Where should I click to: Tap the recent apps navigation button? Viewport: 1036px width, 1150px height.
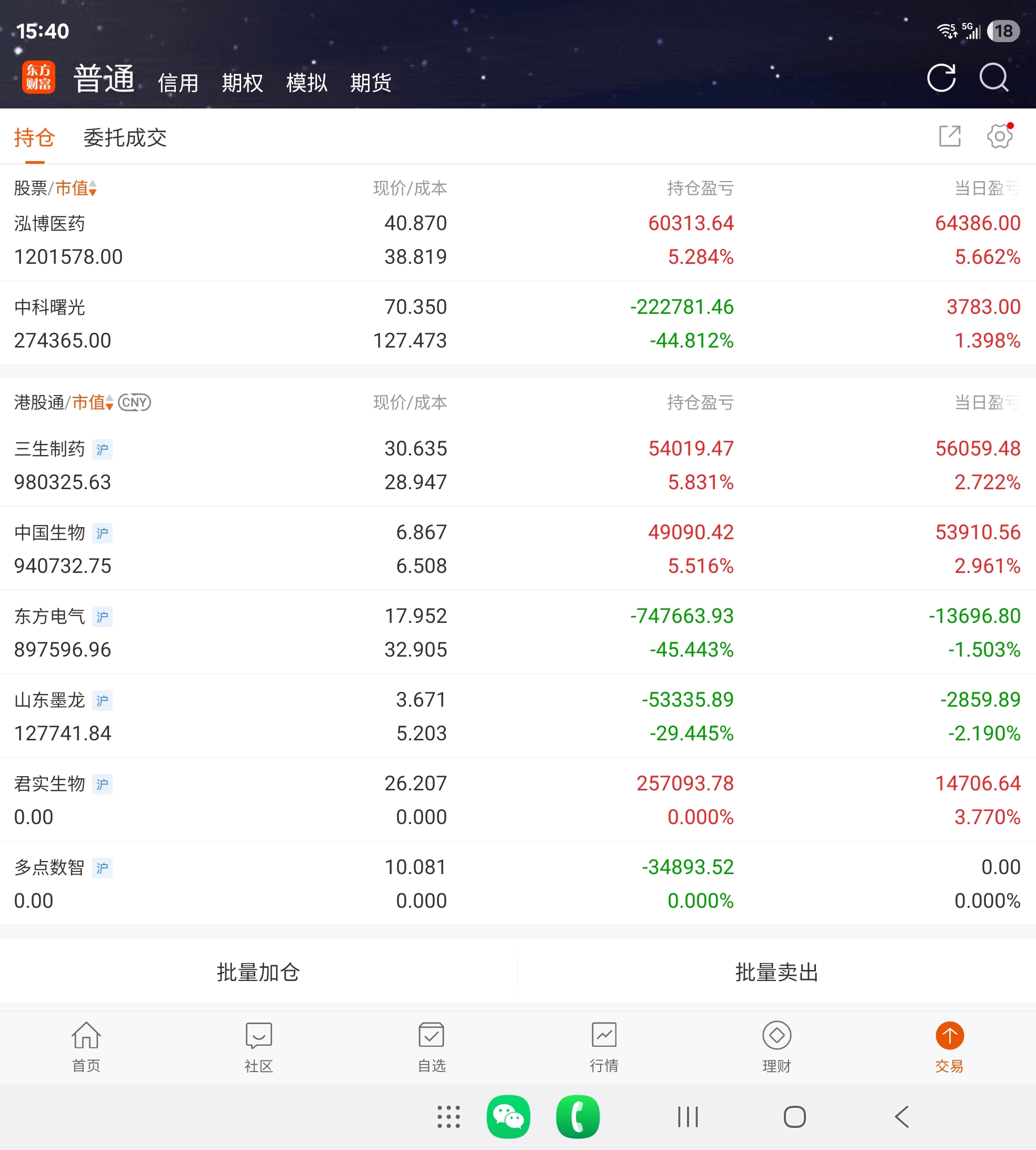point(688,1116)
